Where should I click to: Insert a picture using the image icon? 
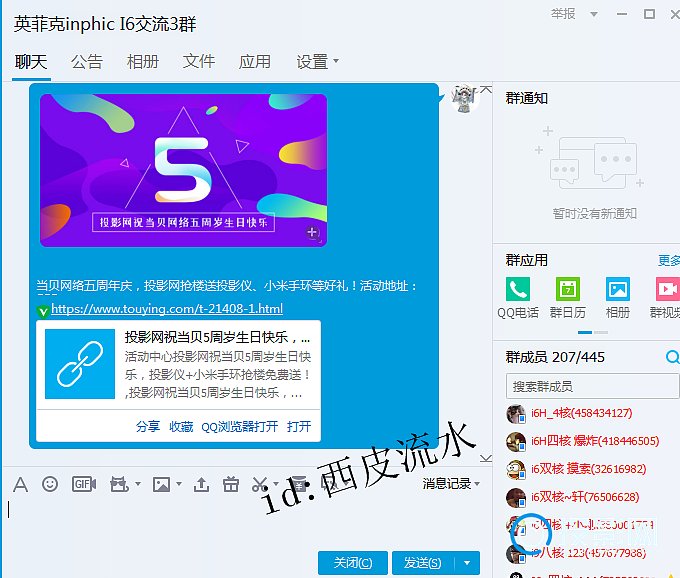[161, 484]
